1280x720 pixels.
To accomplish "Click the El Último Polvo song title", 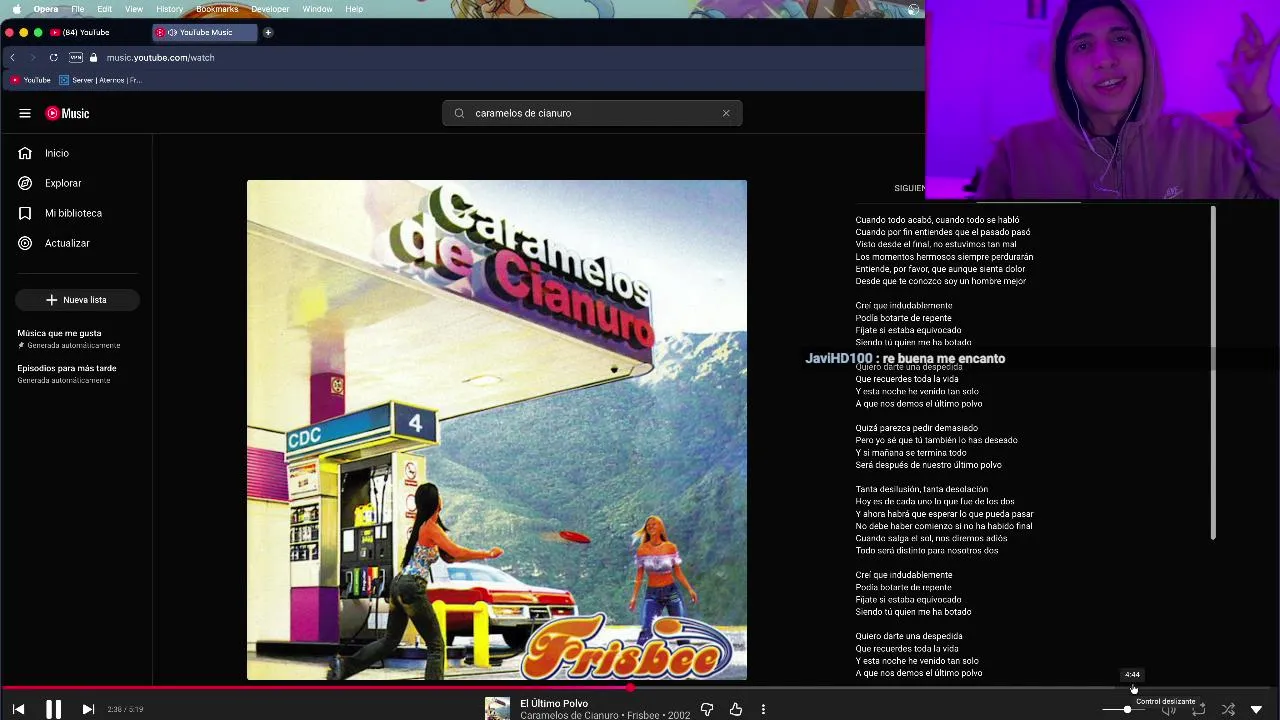I will 554,703.
